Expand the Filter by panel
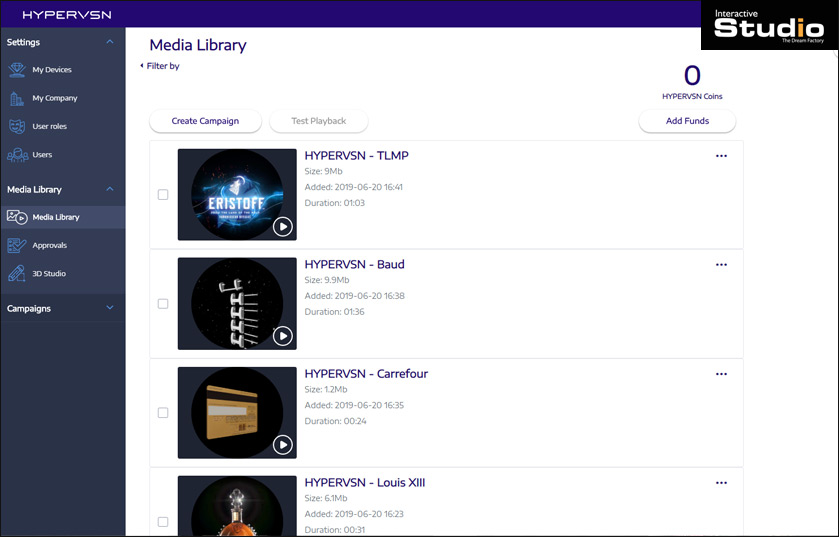Viewport: 839px width, 537px height. 159,66
